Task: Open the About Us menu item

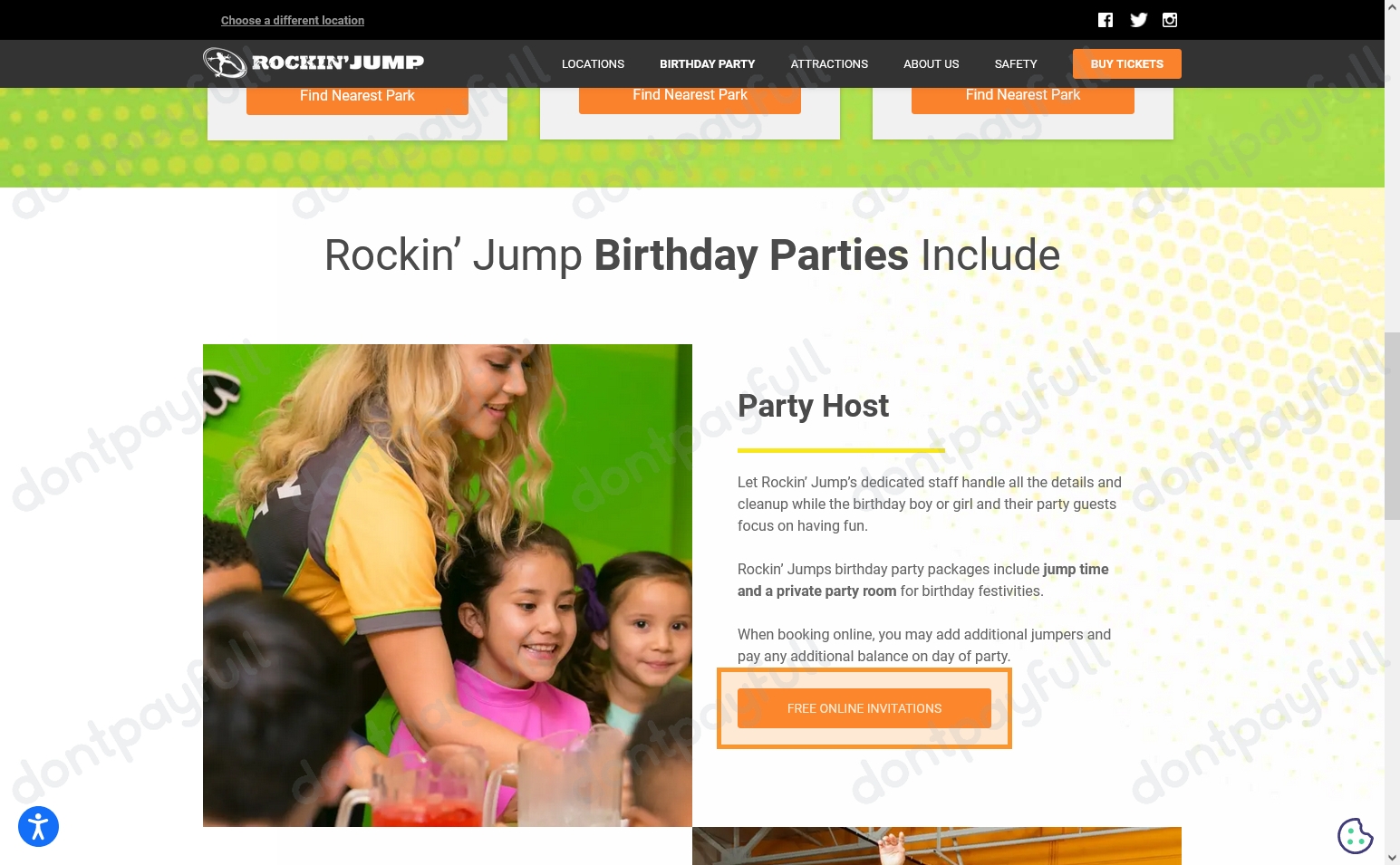Action: 931,64
